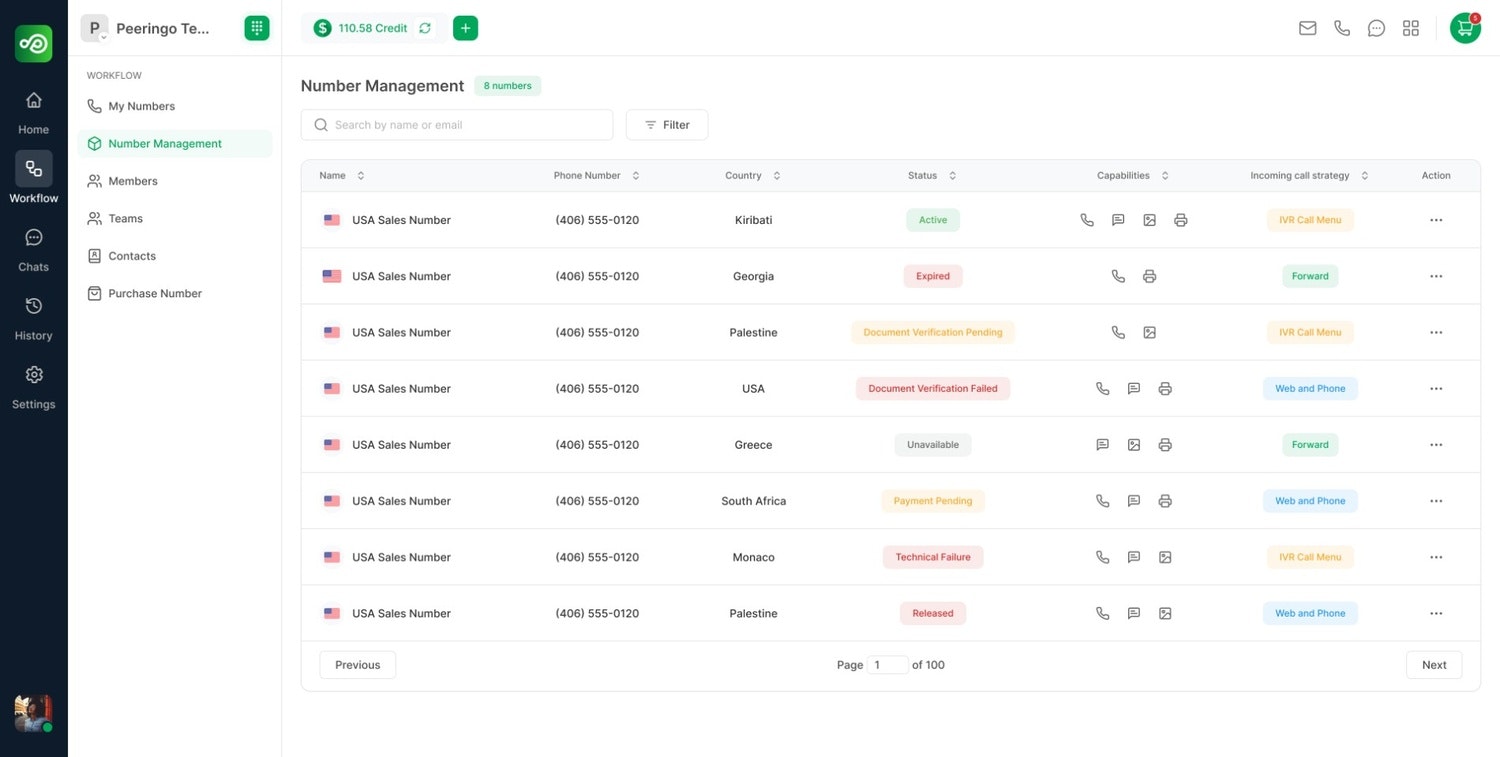The width and height of the screenshot is (1500, 757).
Task: Open the apps grid icon
Action: 1411,28
